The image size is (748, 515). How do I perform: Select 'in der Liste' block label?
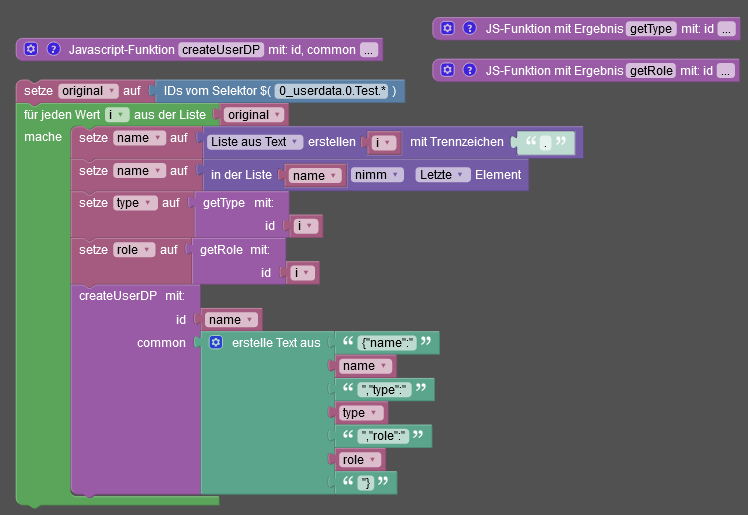[241, 175]
